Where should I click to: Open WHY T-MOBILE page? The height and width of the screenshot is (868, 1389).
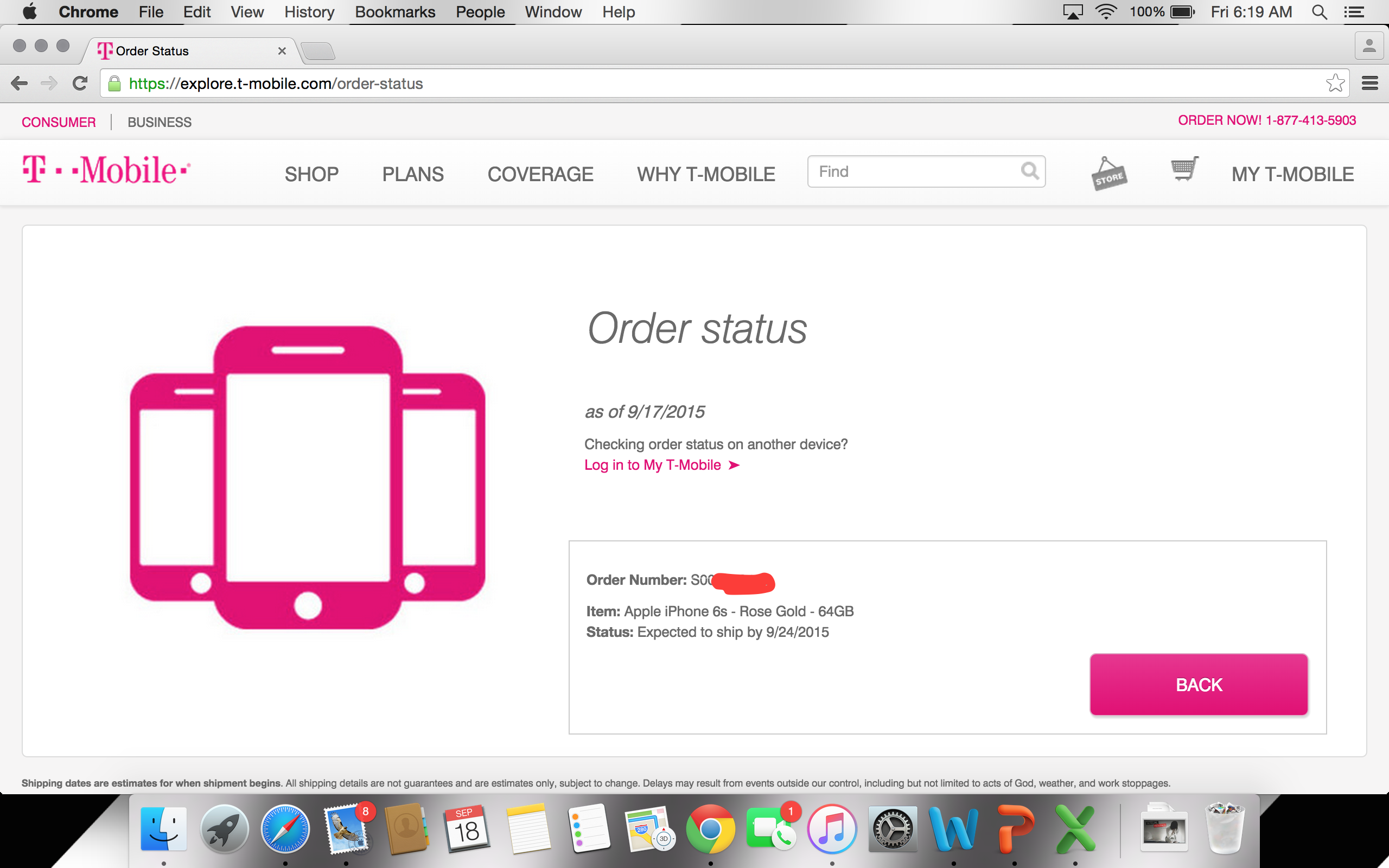pos(706,174)
